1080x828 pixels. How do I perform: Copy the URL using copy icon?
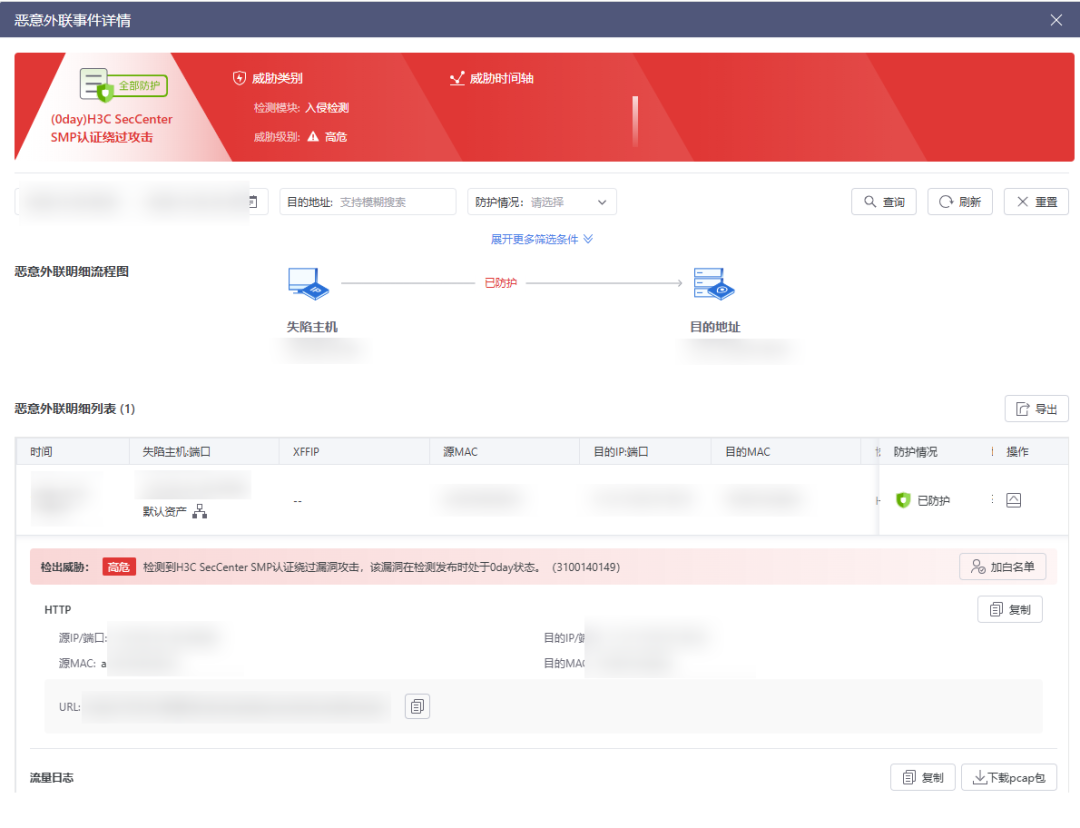coord(417,706)
